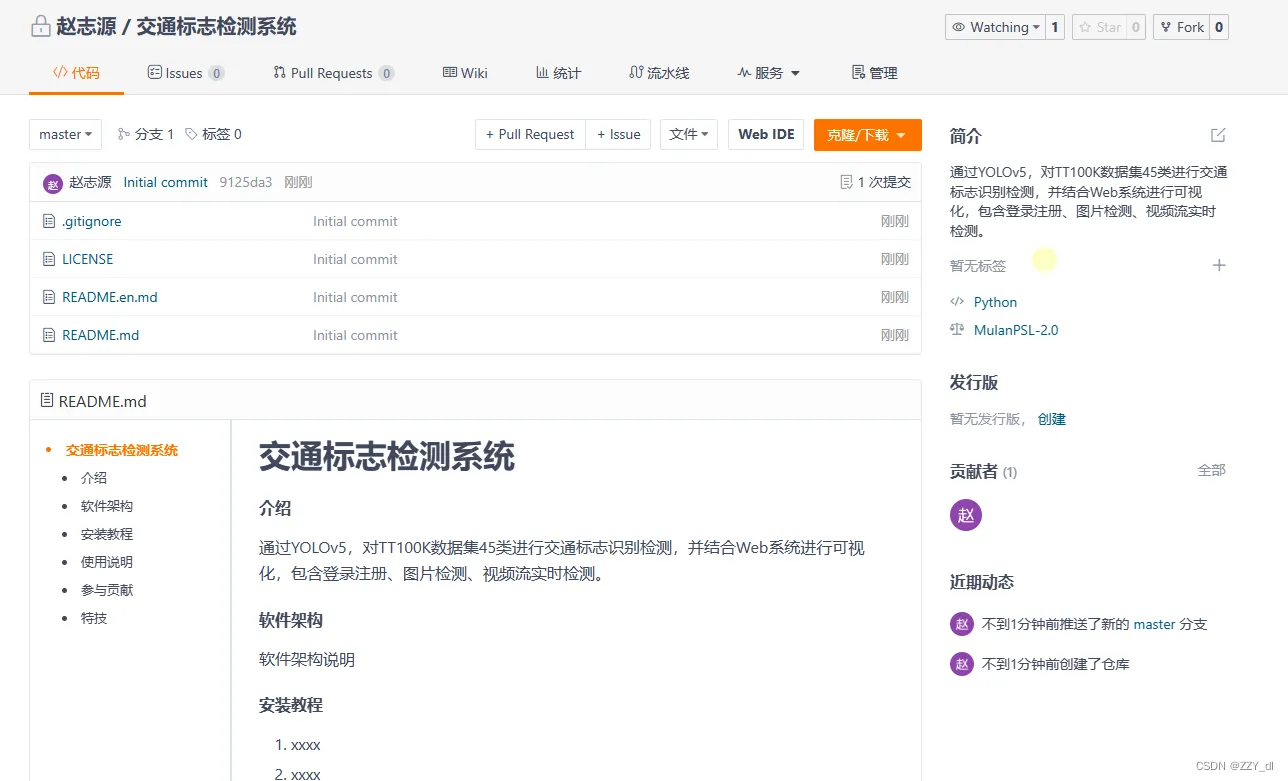1288x781 pixels.
Task: Open the contributor avatar 赵
Action: (966, 515)
